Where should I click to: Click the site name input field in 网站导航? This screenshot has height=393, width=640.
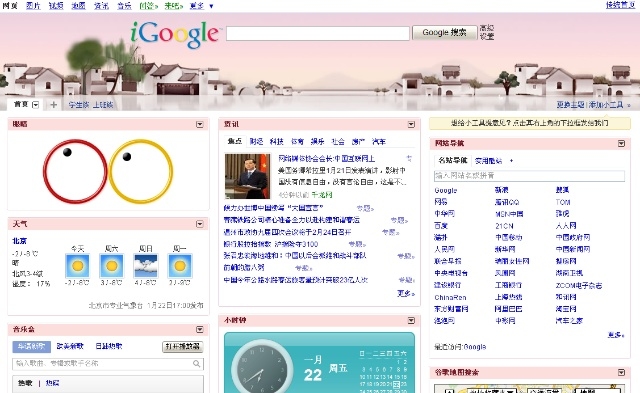(529, 176)
